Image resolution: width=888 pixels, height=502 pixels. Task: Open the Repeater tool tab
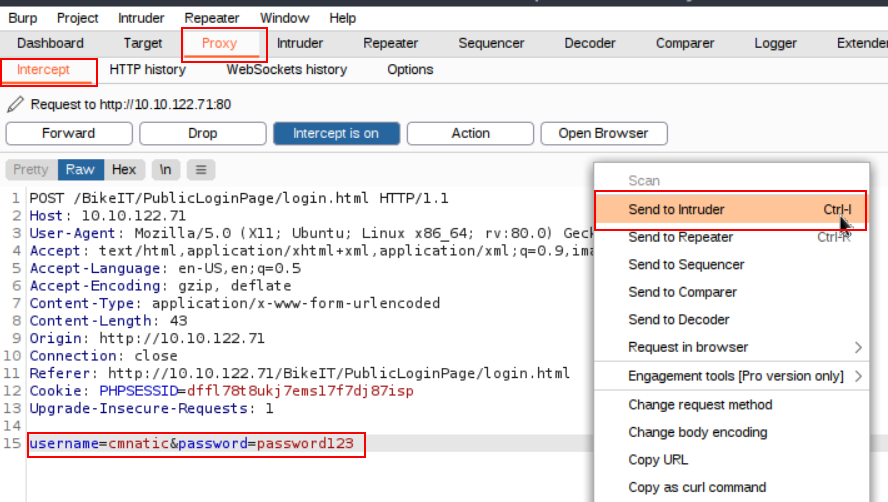click(x=391, y=43)
